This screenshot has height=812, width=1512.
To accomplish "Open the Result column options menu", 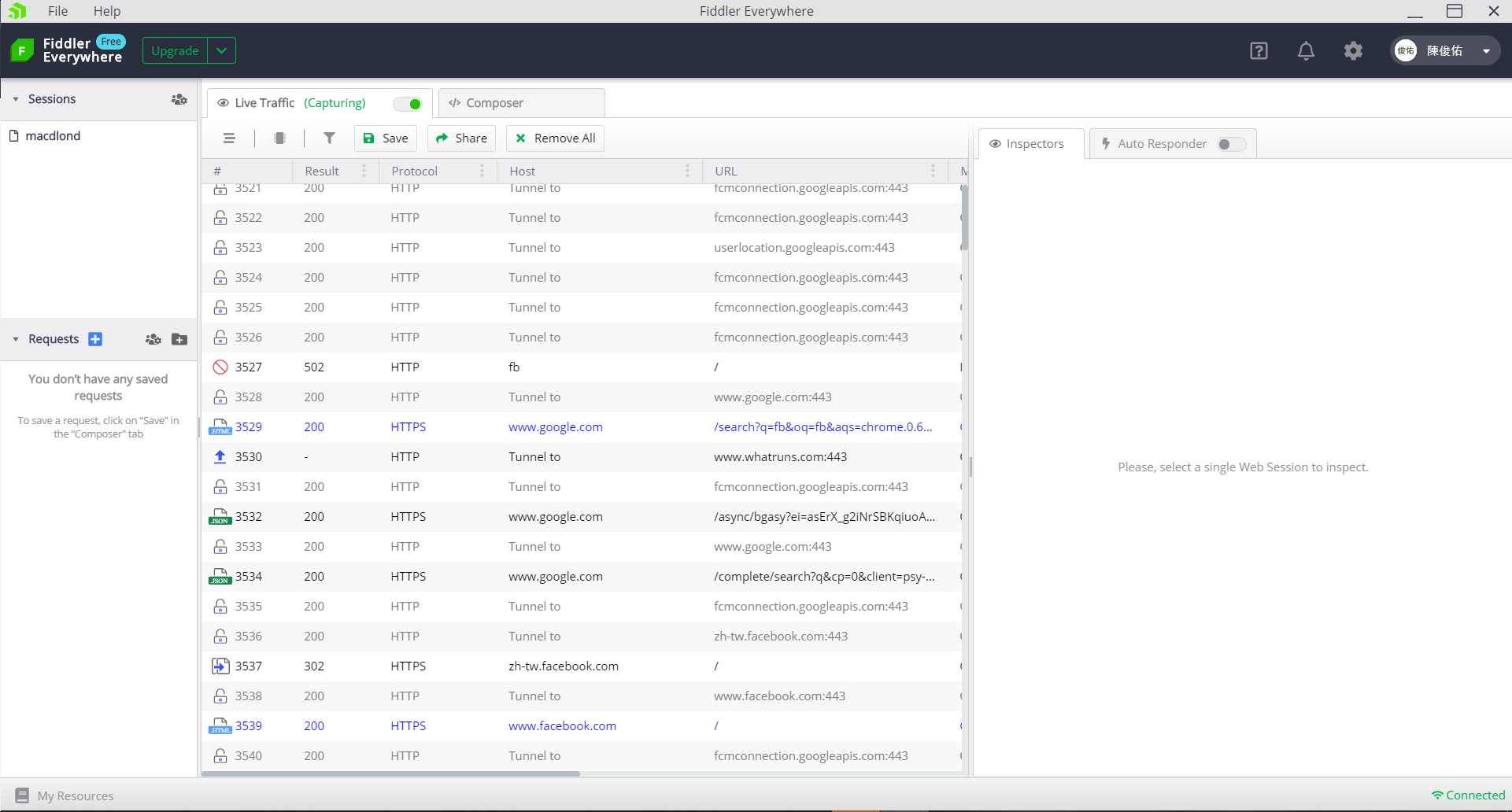I will pyautogui.click(x=364, y=172).
